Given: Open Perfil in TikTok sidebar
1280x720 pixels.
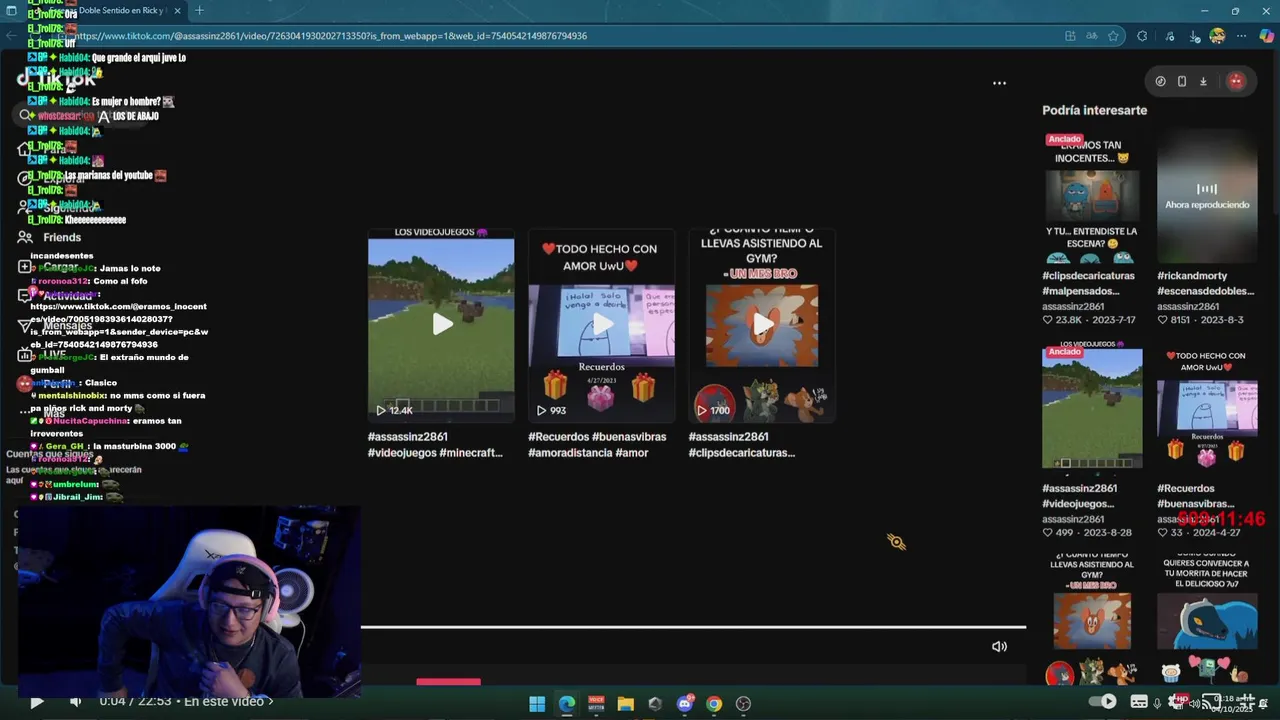Looking at the screenshot, I should [45, 383].
